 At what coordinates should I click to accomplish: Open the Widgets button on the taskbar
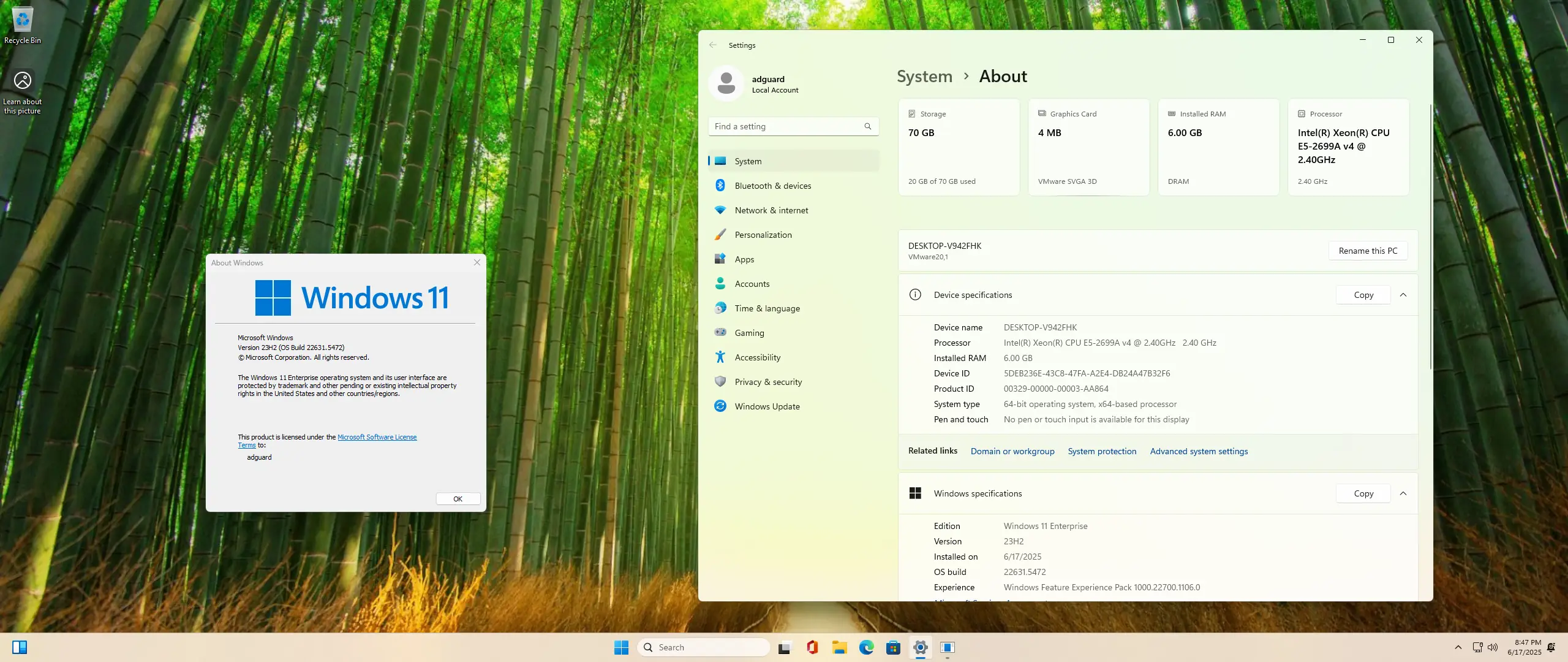pos(20,647)
